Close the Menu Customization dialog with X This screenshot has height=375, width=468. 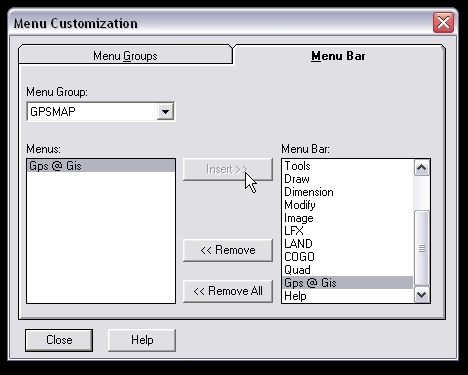(443, 23)
